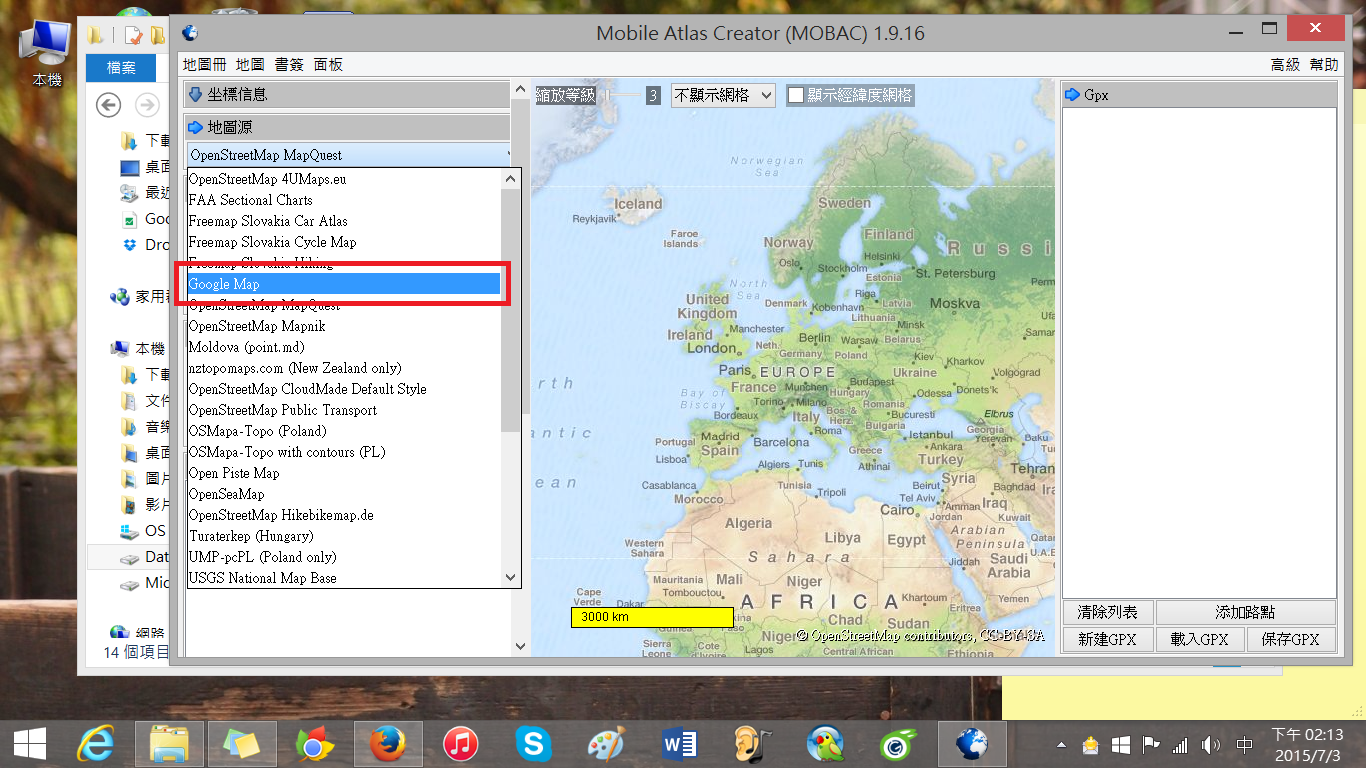The image size is (1366, 768).
Task: Open the 幫助 menu
Action: (x=1323, y=64)
